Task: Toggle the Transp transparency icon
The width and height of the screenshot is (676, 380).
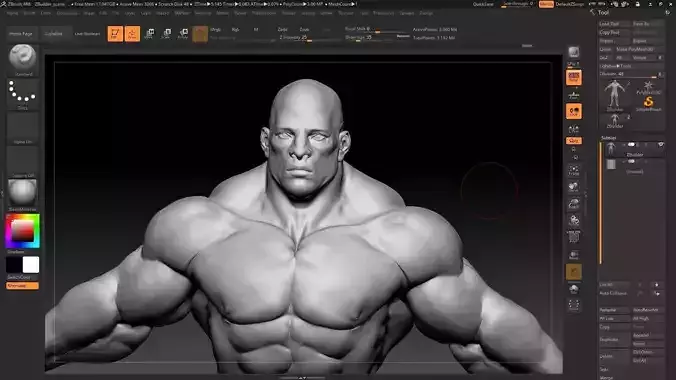Action: [574, 254]
